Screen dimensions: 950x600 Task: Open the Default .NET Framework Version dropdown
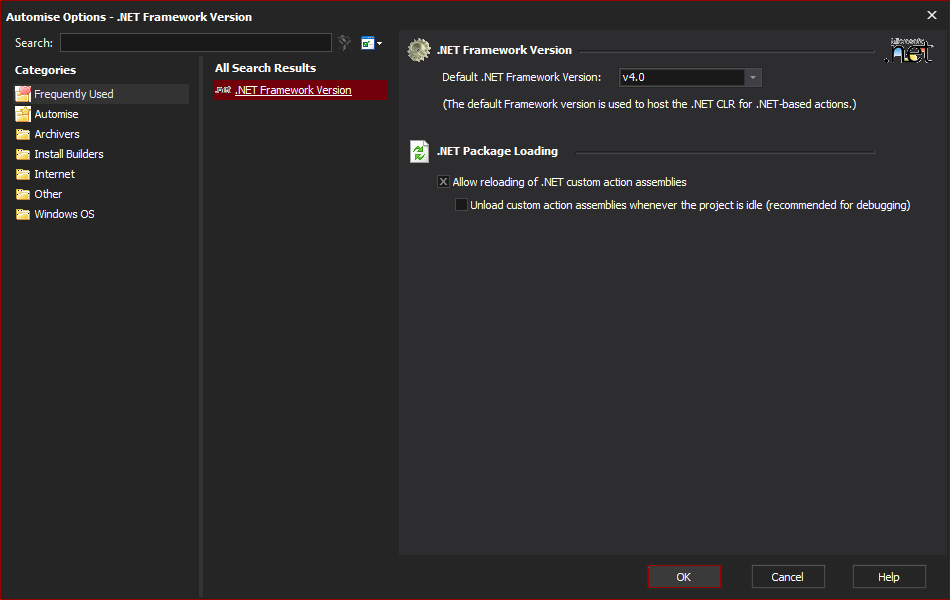752,78
